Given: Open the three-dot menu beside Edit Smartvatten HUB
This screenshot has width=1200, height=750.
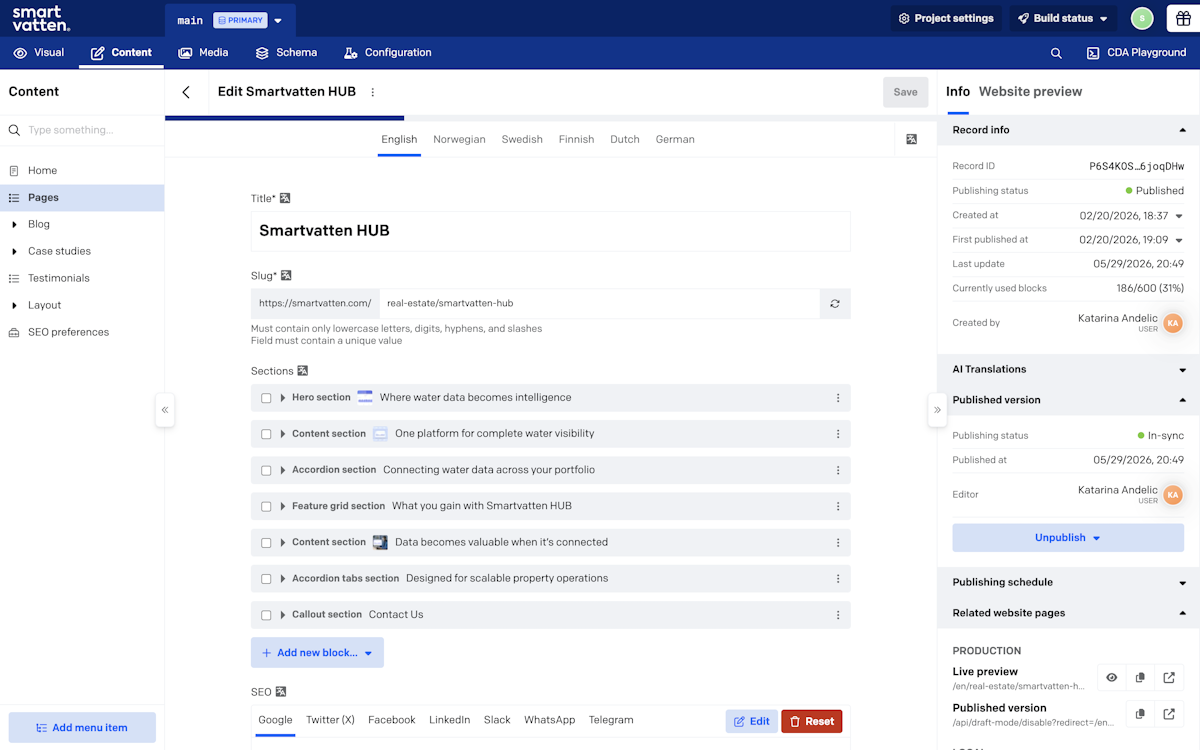Looking at the screenshot, I should [x=373, y=92].
